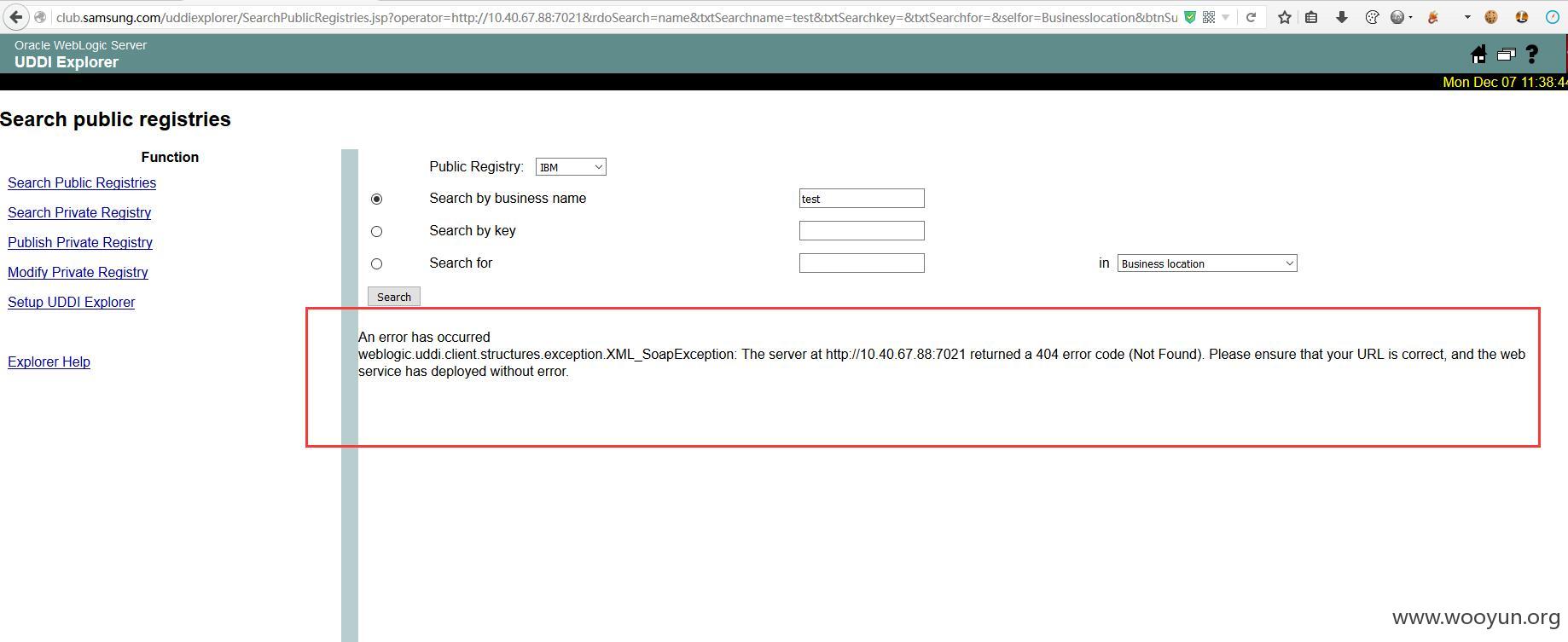Select the Search by business name radio

(x=376, y=199)
